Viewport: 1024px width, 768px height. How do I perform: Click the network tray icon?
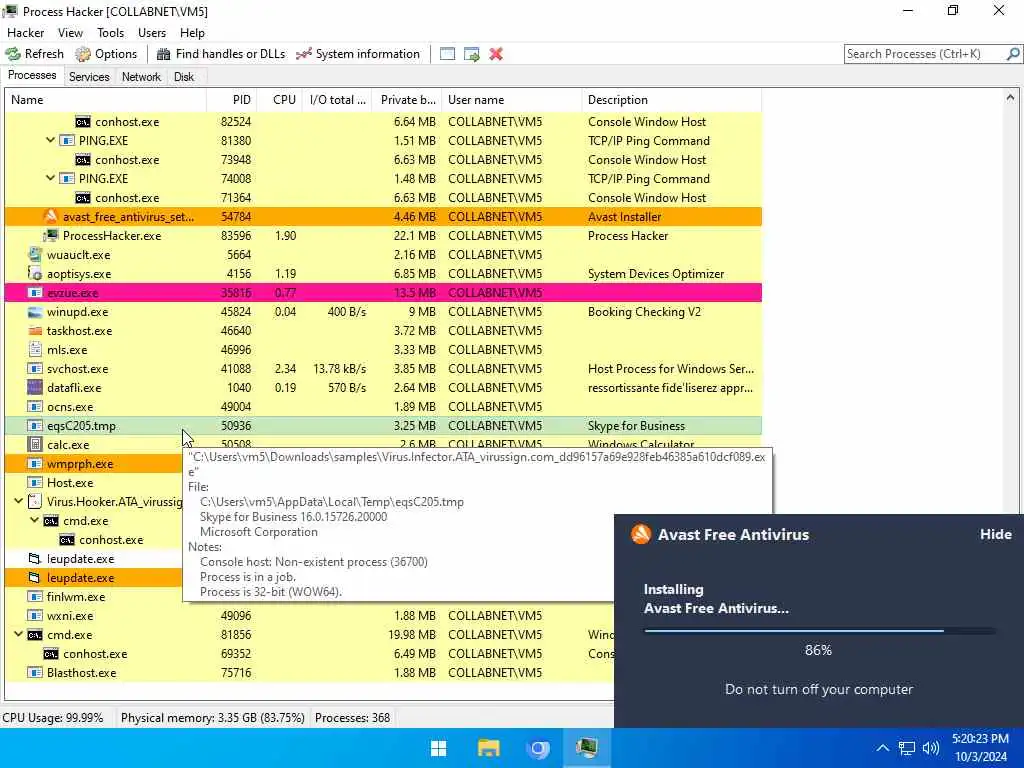[x=906, y=748]
